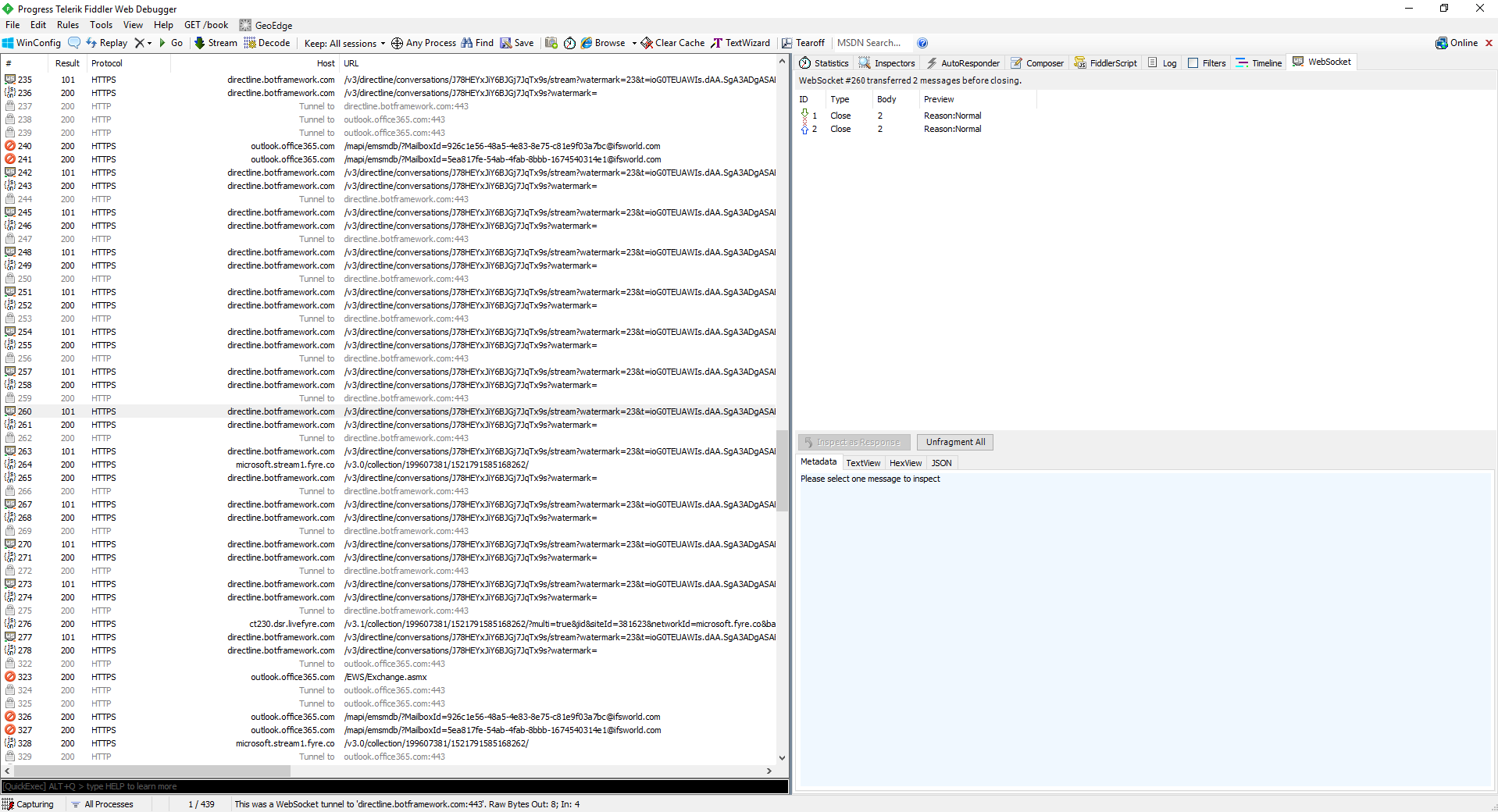This screenshot has height=812, width=1498.
Task: Select the Stream toolbar icon
Action: 216,43
